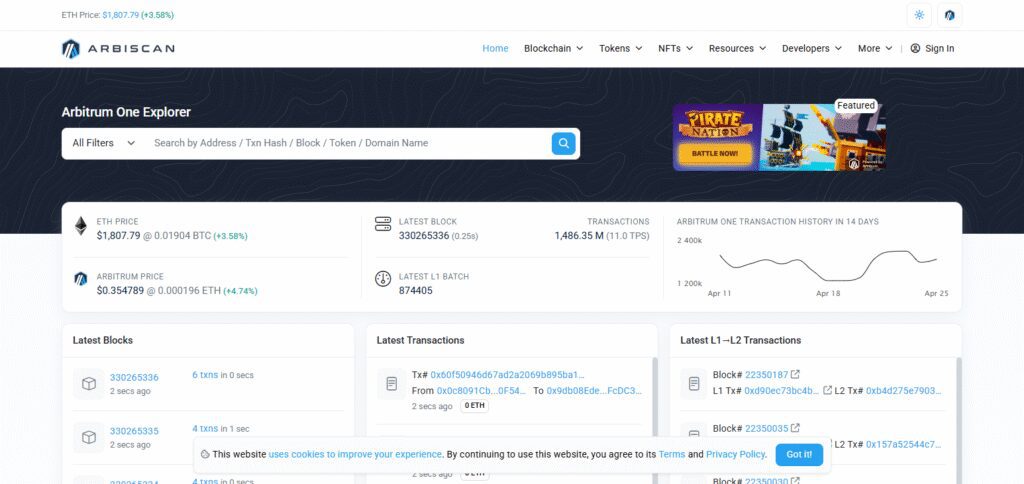Focus the address search input field
The height and width of the screenshot is (484, 1024).
(x=349, y=143)
